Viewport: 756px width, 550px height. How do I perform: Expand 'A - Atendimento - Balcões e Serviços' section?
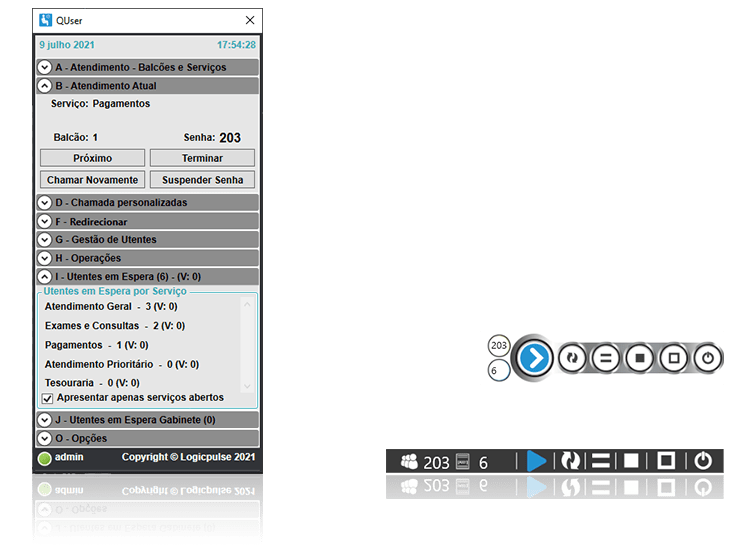point(45,67)
